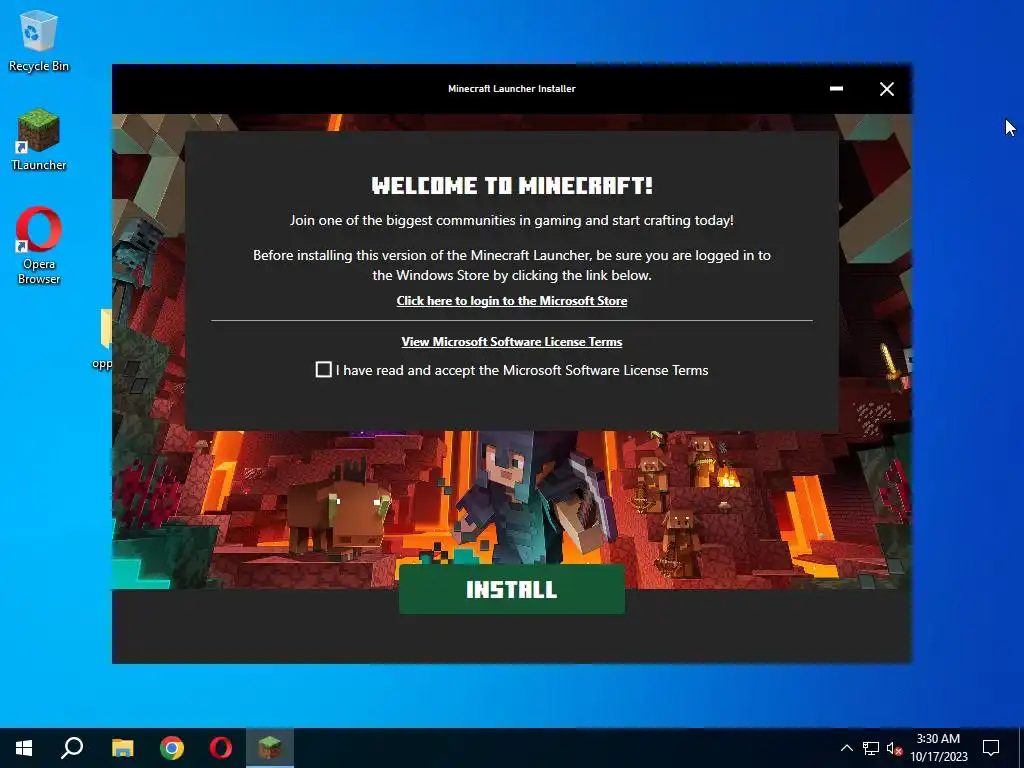
Task: Open the notification action center icon
Action: click(x=991, y=748)
